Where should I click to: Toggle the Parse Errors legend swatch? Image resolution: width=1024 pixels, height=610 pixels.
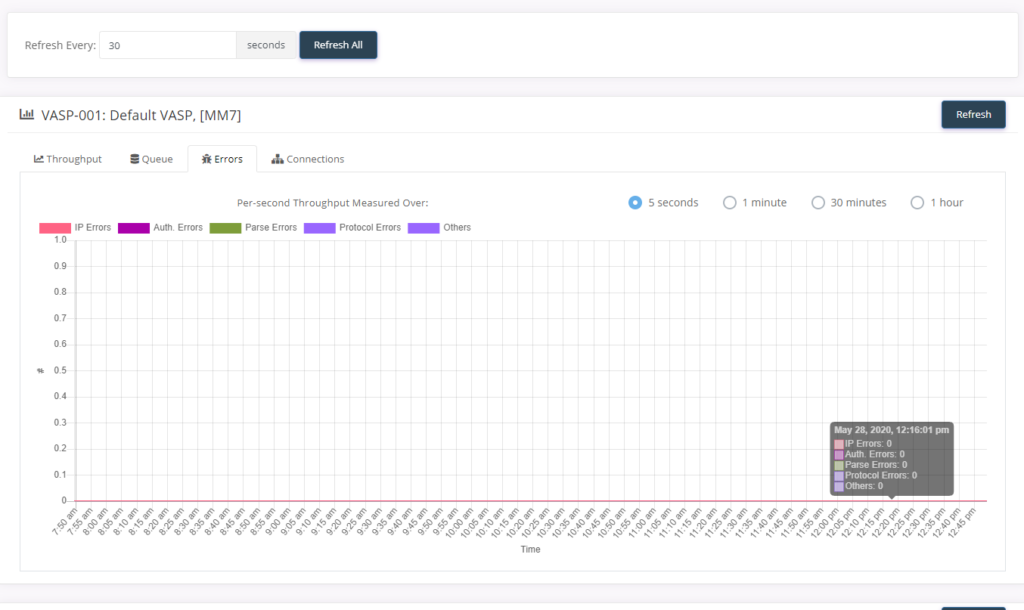coord(225,228)
